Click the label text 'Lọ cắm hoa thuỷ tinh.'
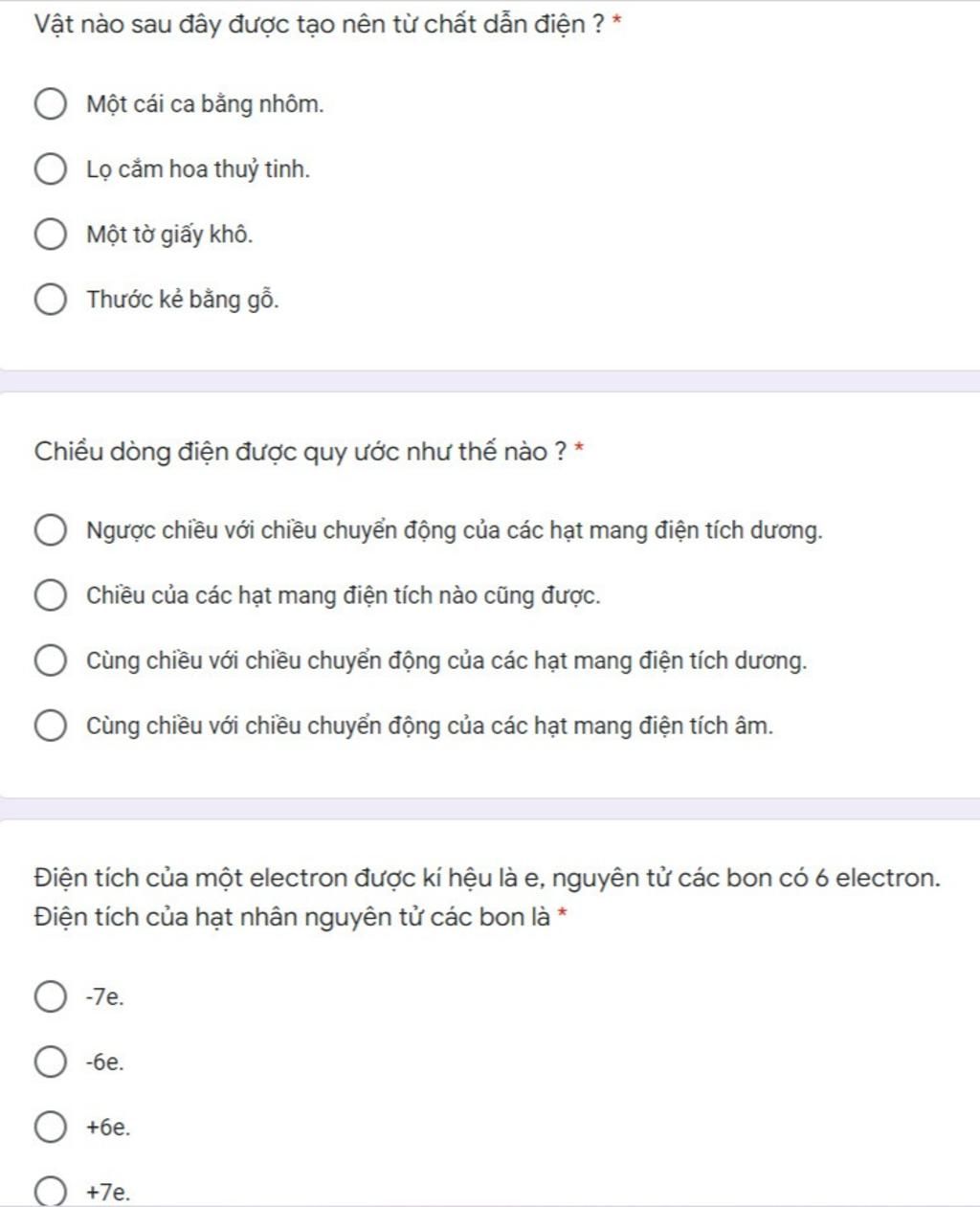Image resolution: width=980 pixels, height=1207 pixels. tap(198, 169)
